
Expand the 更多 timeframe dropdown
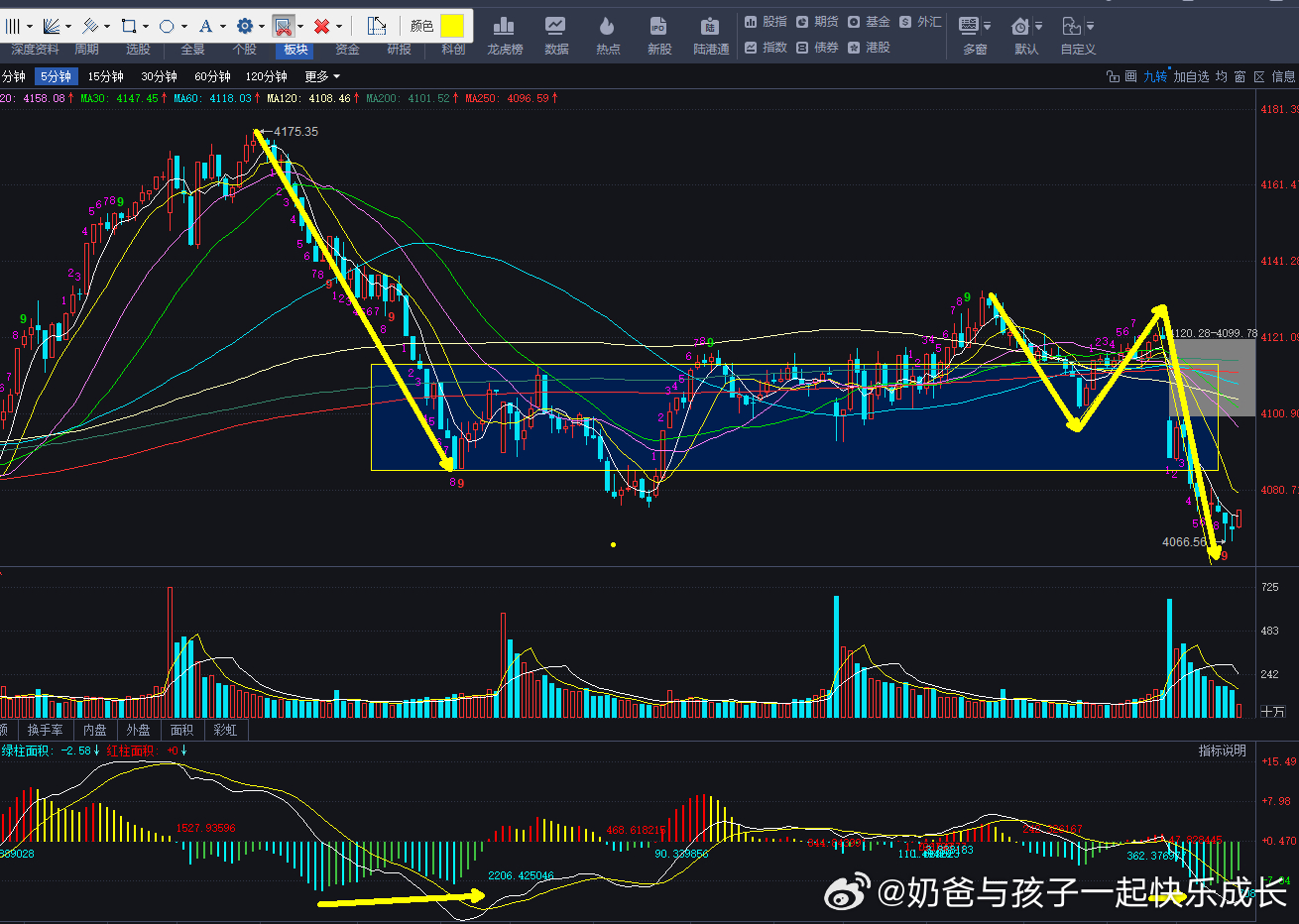tap(322, 76)
